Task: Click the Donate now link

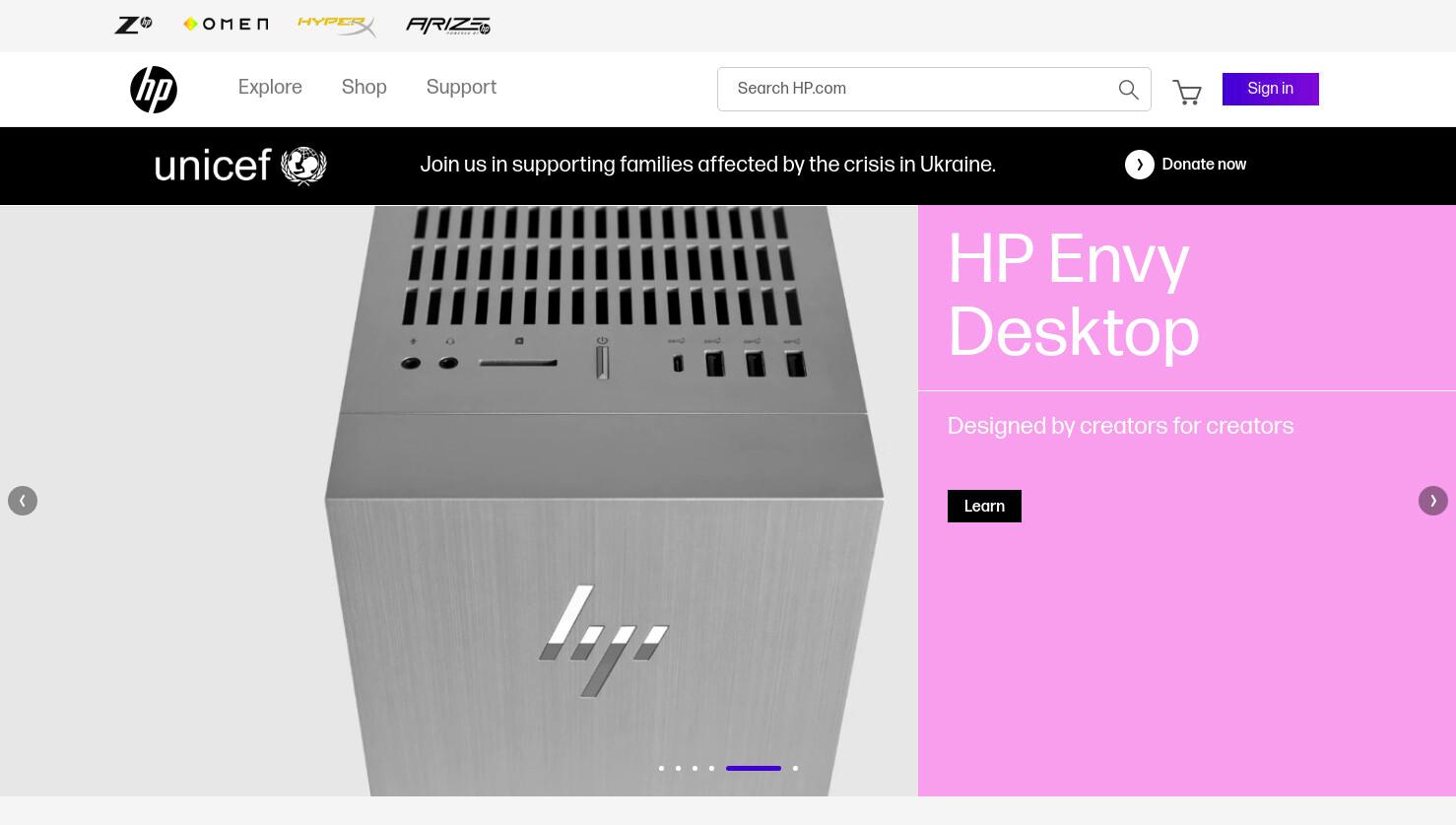Action: [x=1204, y=165]
